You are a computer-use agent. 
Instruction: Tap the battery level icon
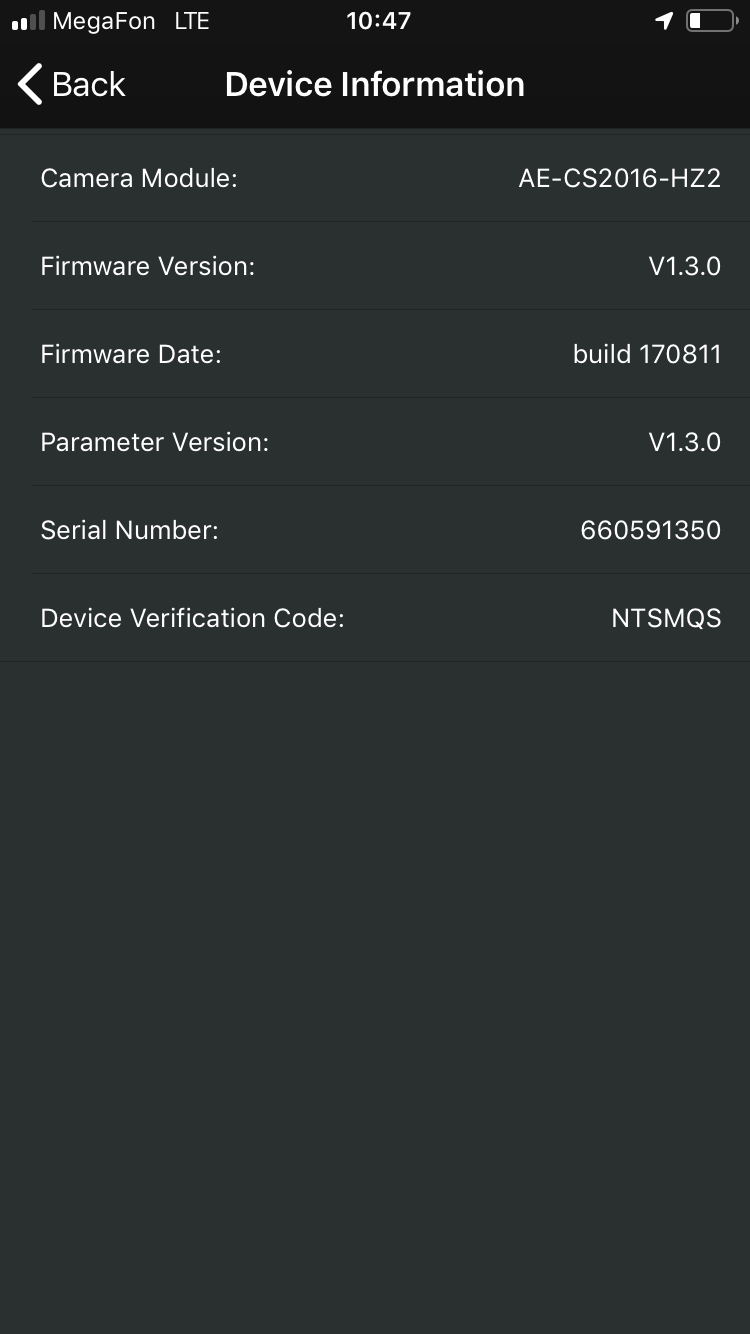(710, 21)
